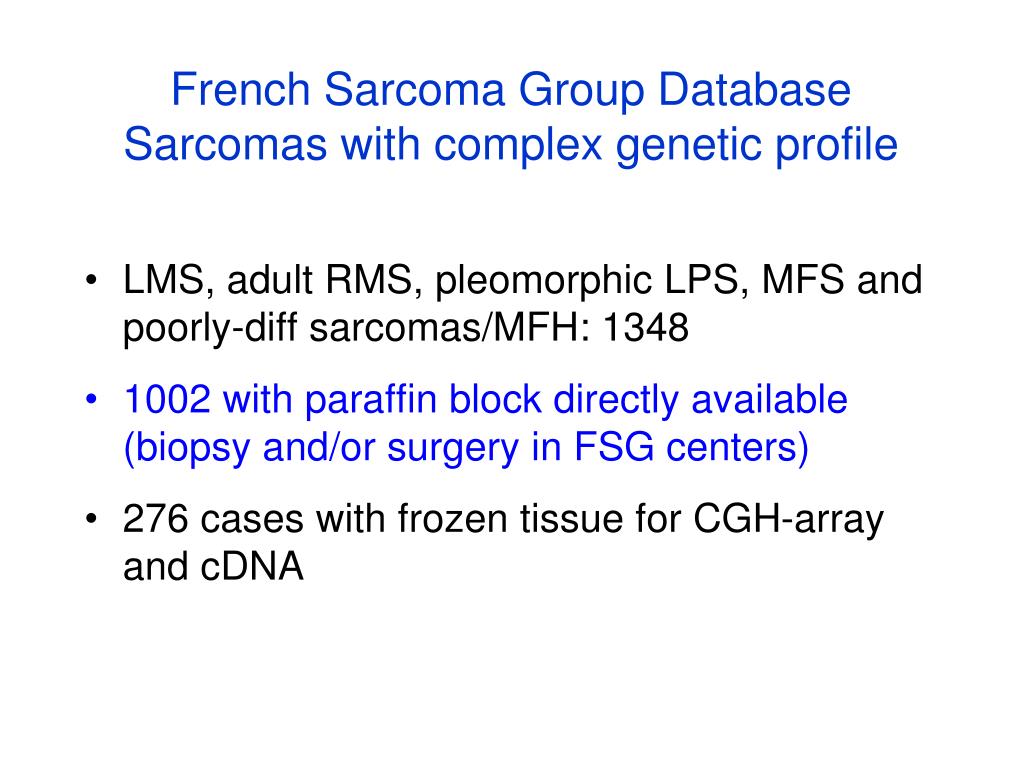This screenshot has width=1024, height=768.
Task: Click the first bullet point marker
Action: click(91, 280)
